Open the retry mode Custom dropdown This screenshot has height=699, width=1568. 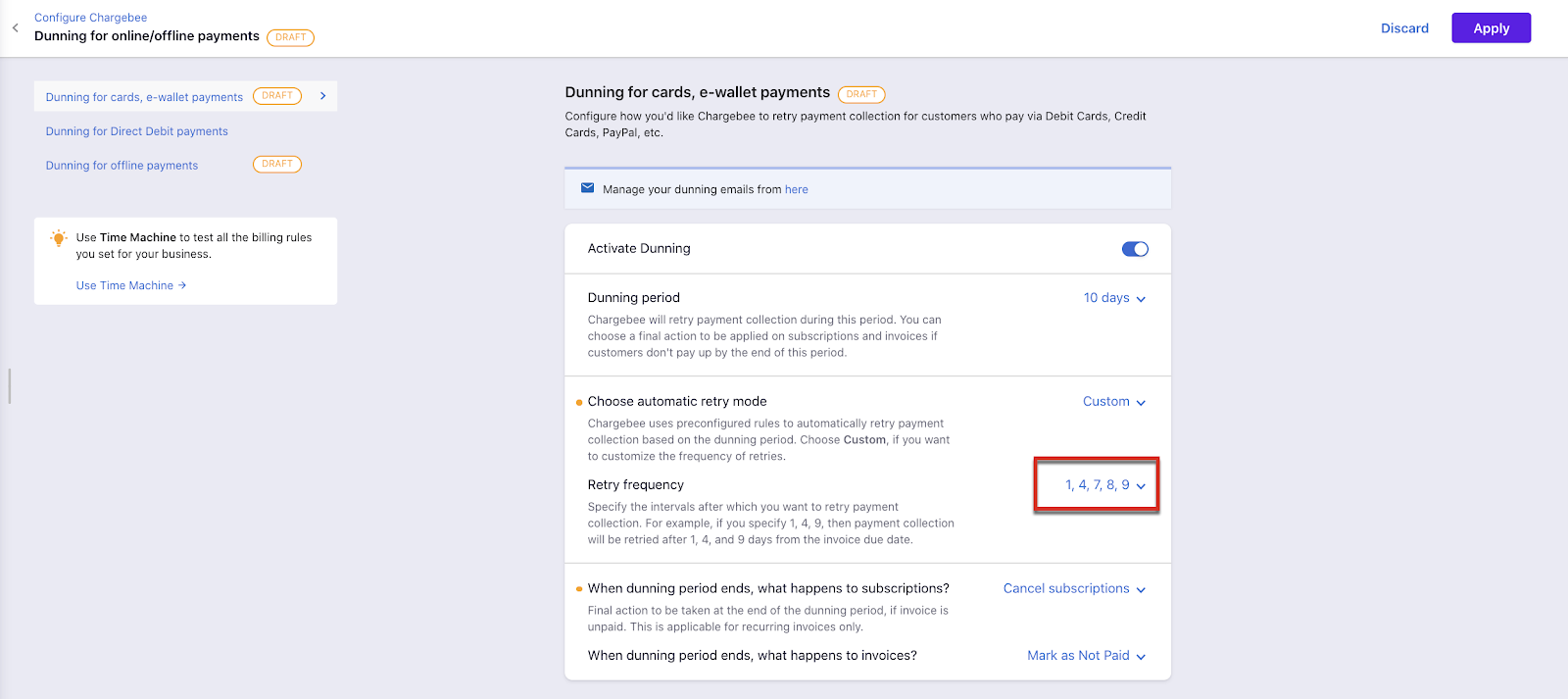1114,402
